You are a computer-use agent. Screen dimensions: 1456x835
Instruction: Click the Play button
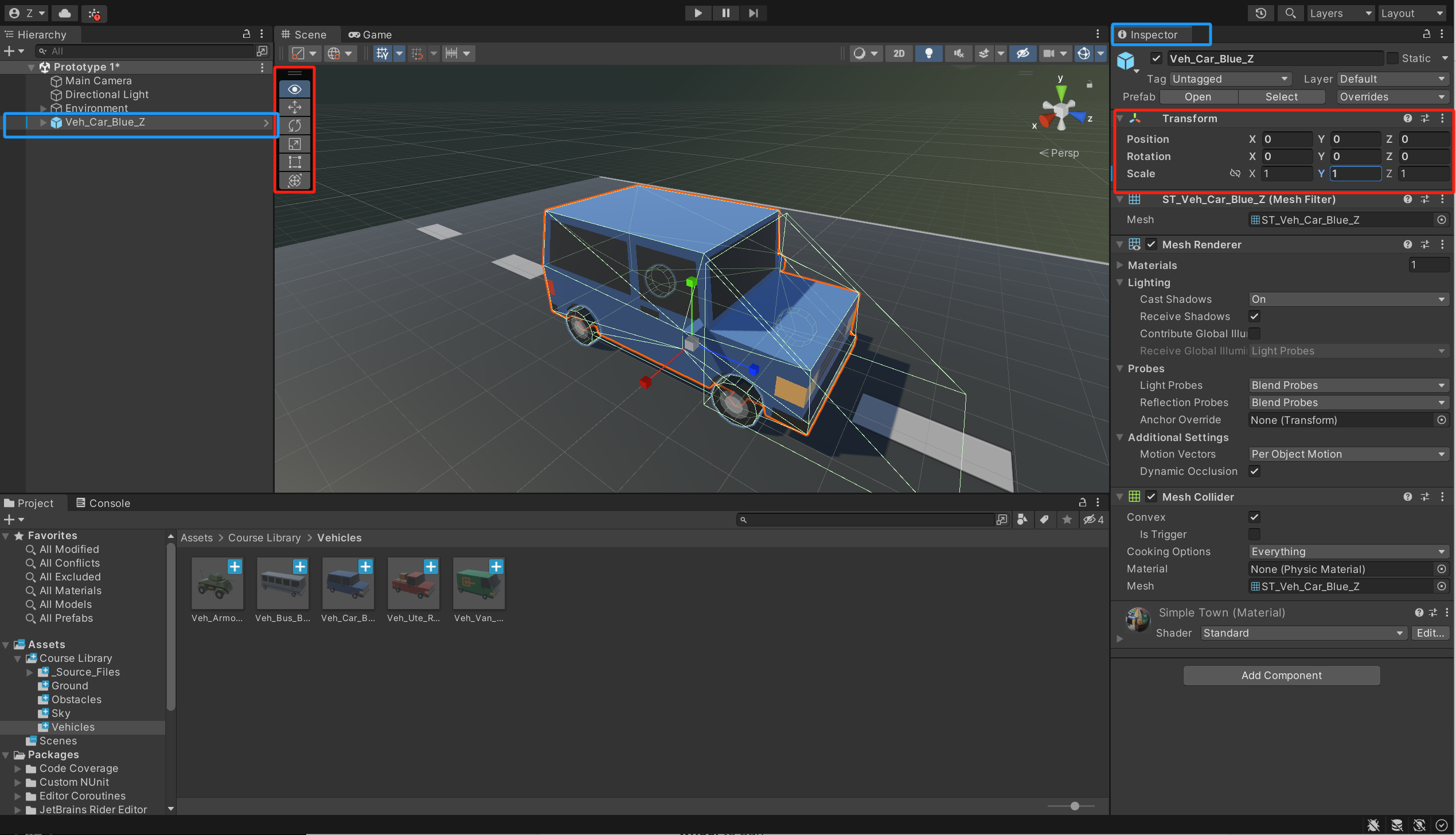(x=697, y=13)
